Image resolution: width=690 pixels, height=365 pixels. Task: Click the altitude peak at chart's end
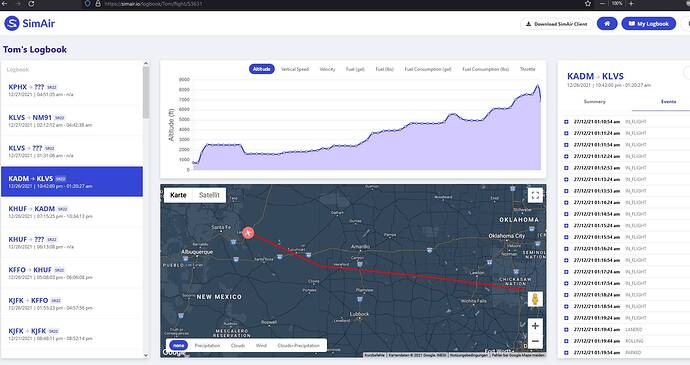click(x=537, y=85)
